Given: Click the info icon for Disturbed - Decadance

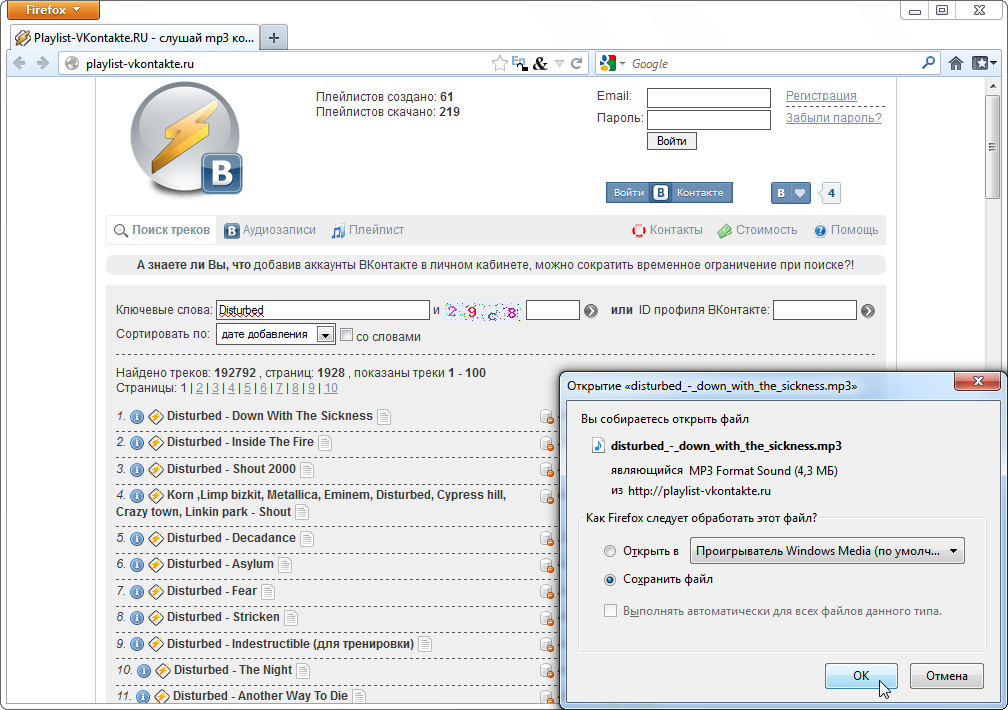Looking at the screenshot, I should 137,539.
